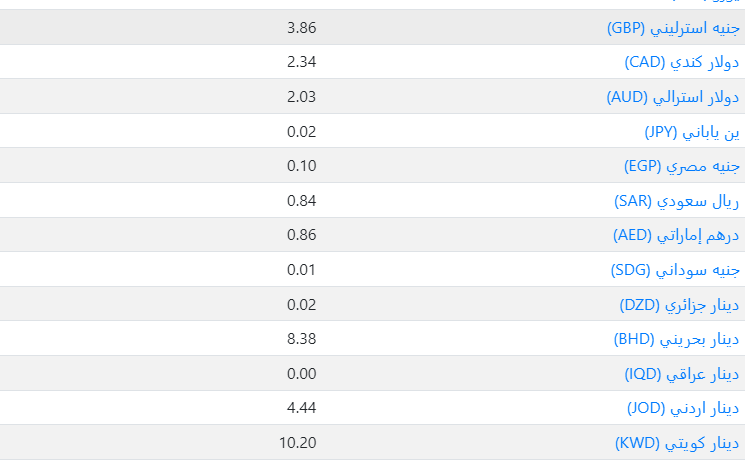748x470 pixels.
Task: Open the Egyptian pound (EGP) link
Action: (x=682, y=166)
